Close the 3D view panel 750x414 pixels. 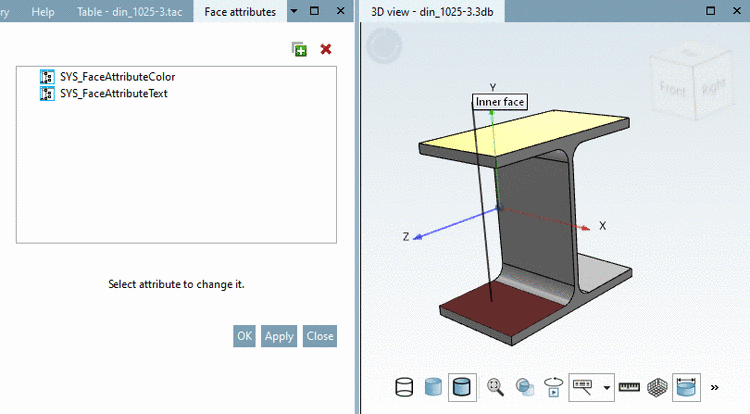pyautogui.click(x=737, y=11)
